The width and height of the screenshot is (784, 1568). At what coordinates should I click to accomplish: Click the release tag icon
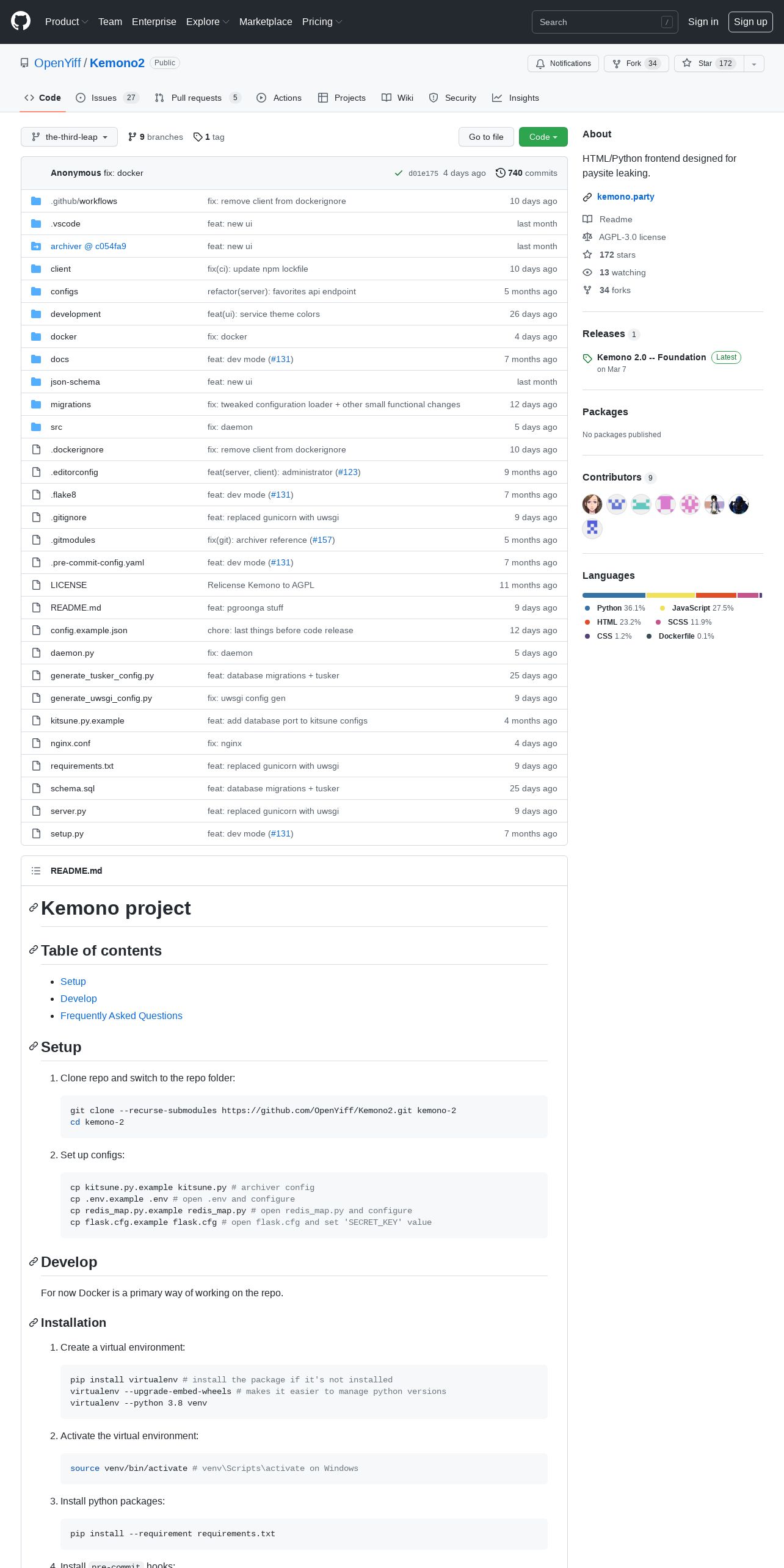click(587, 358)
